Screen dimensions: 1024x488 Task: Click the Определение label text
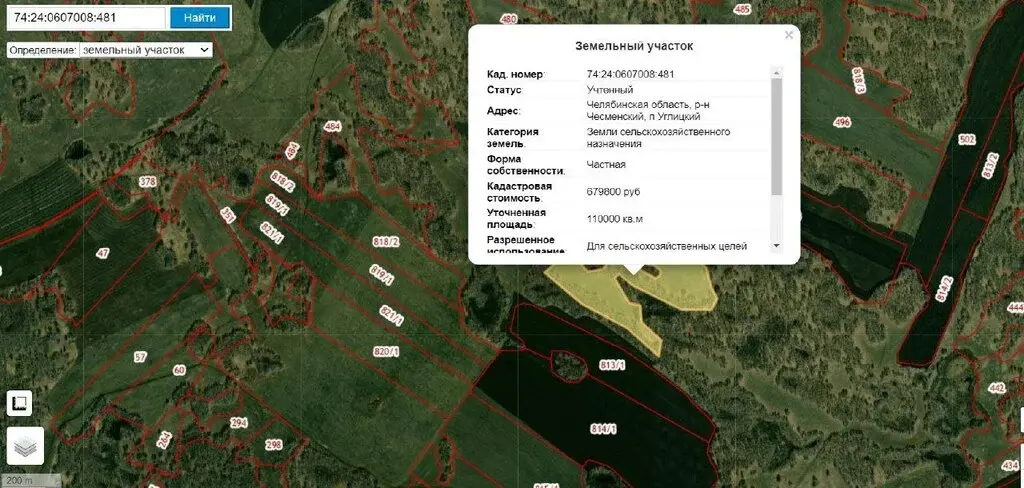click(43, 50)
